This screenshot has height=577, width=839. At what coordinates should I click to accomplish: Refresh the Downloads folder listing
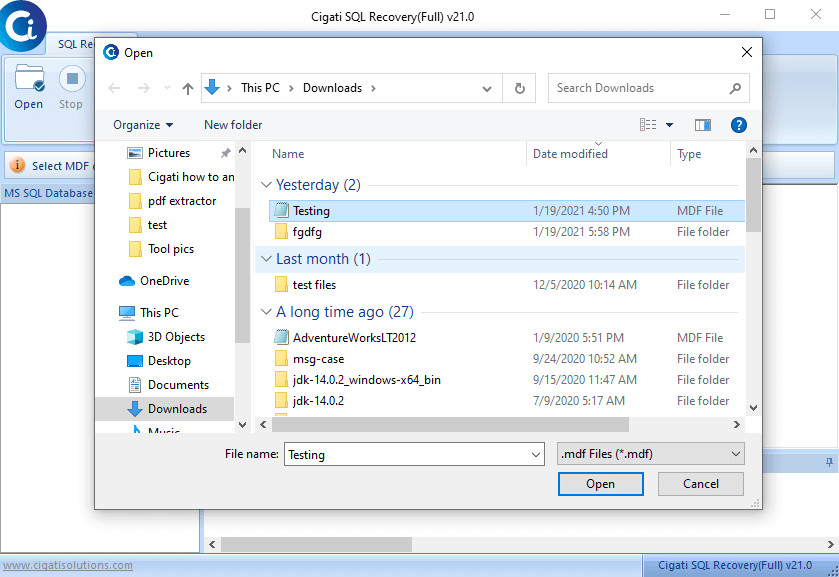click(520, 88)
